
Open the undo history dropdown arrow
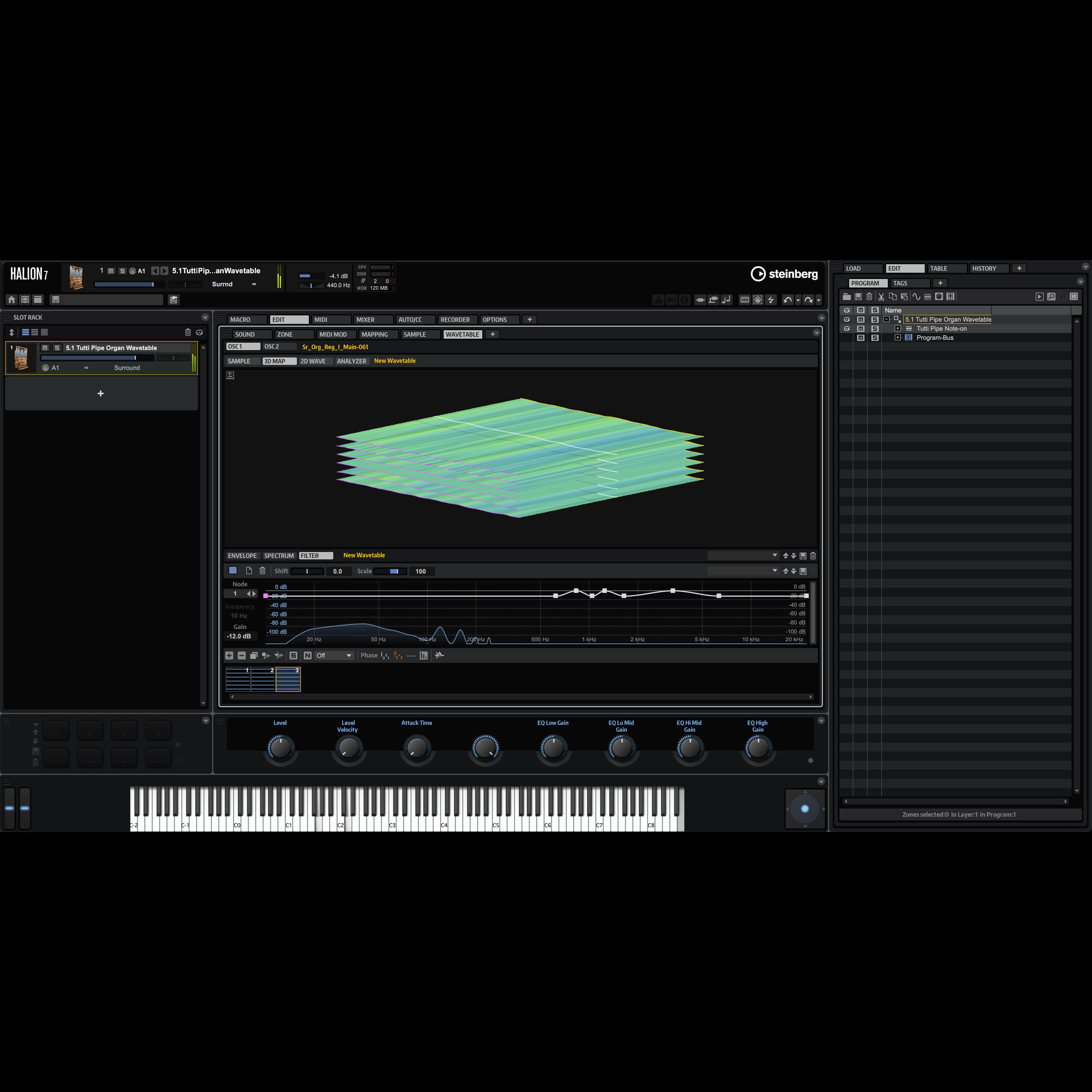click(798, 300)
